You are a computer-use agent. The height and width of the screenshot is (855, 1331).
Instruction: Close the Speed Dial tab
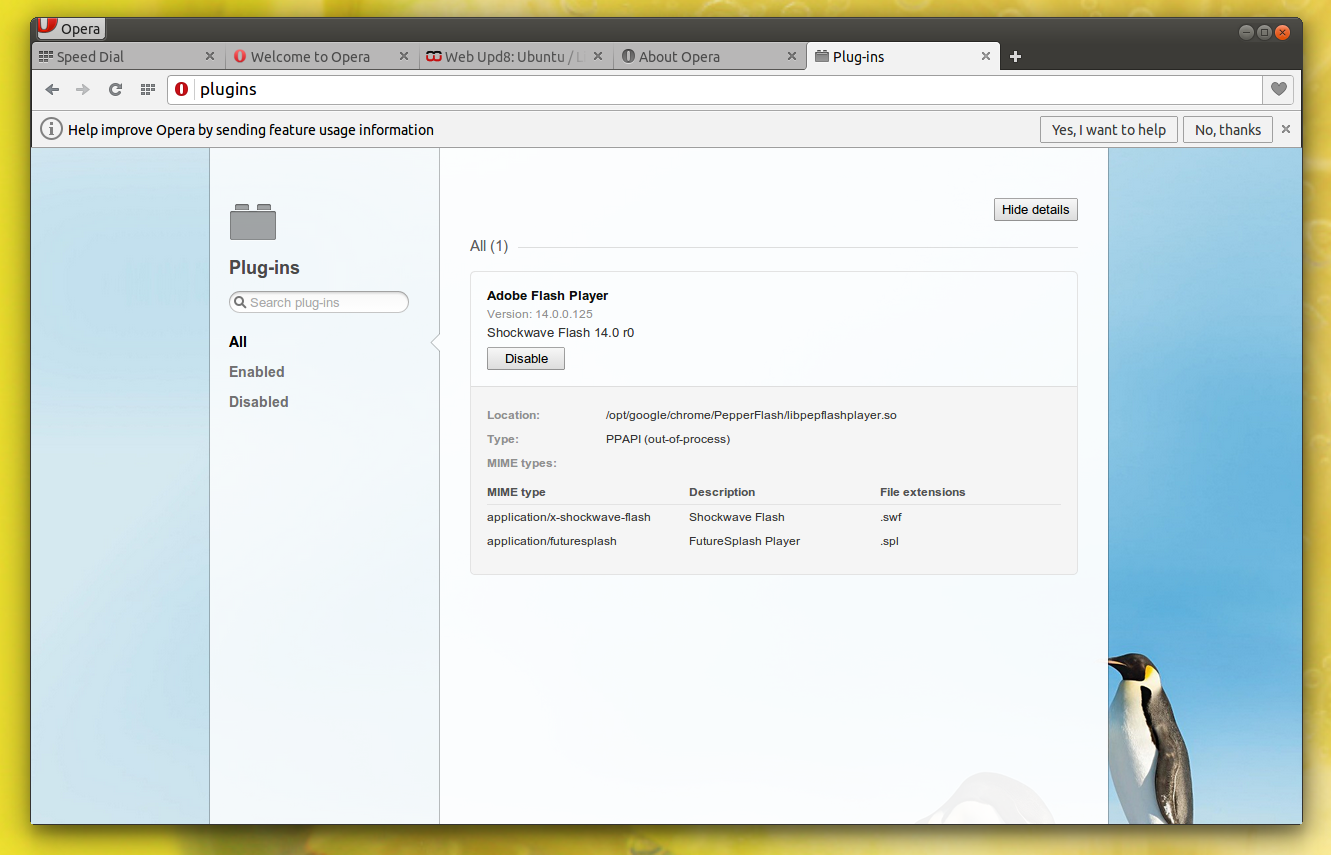click(x=210, y=57)
